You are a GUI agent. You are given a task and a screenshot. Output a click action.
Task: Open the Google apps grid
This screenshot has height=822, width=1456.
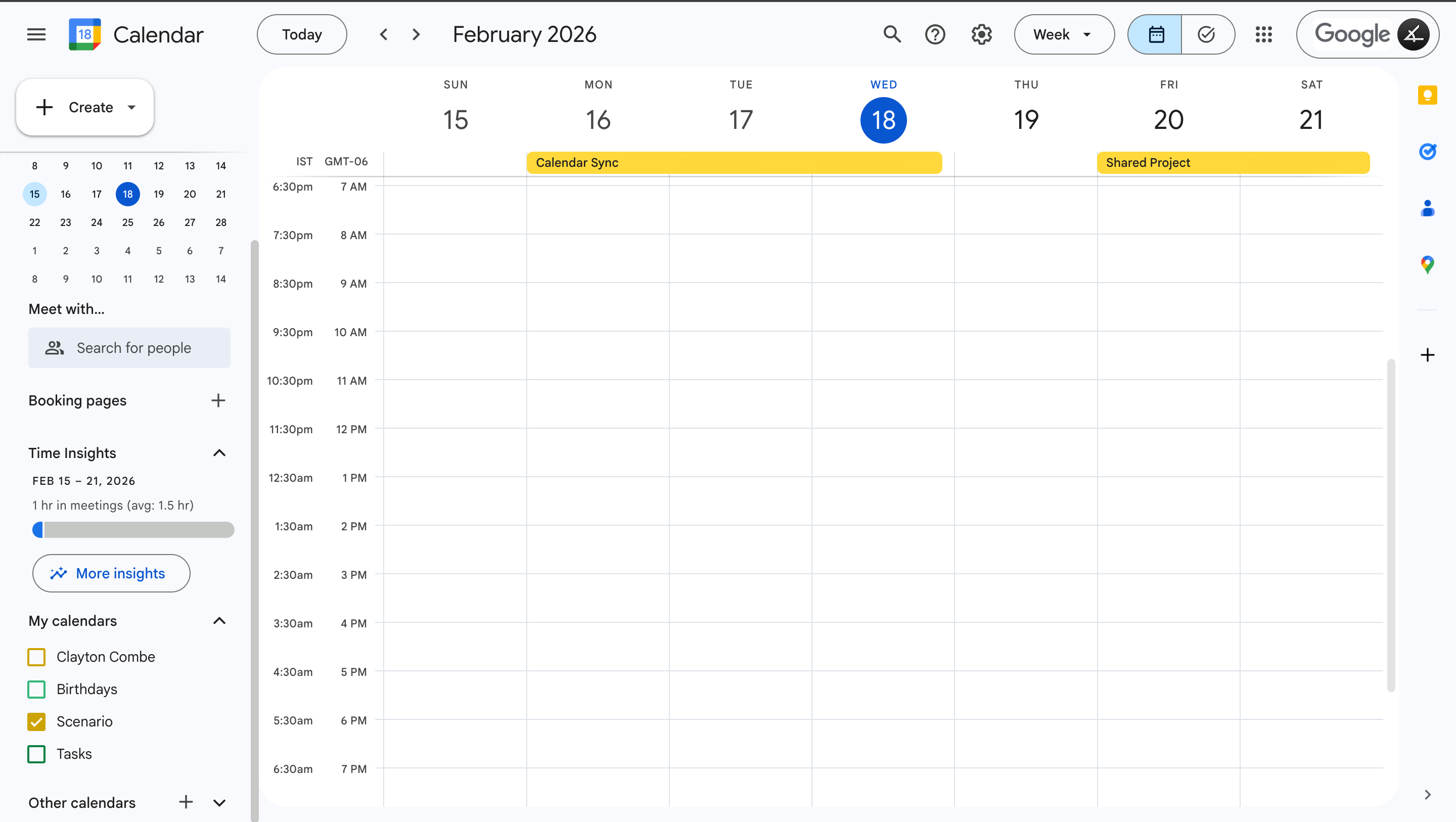click(x=1263, y=34)
